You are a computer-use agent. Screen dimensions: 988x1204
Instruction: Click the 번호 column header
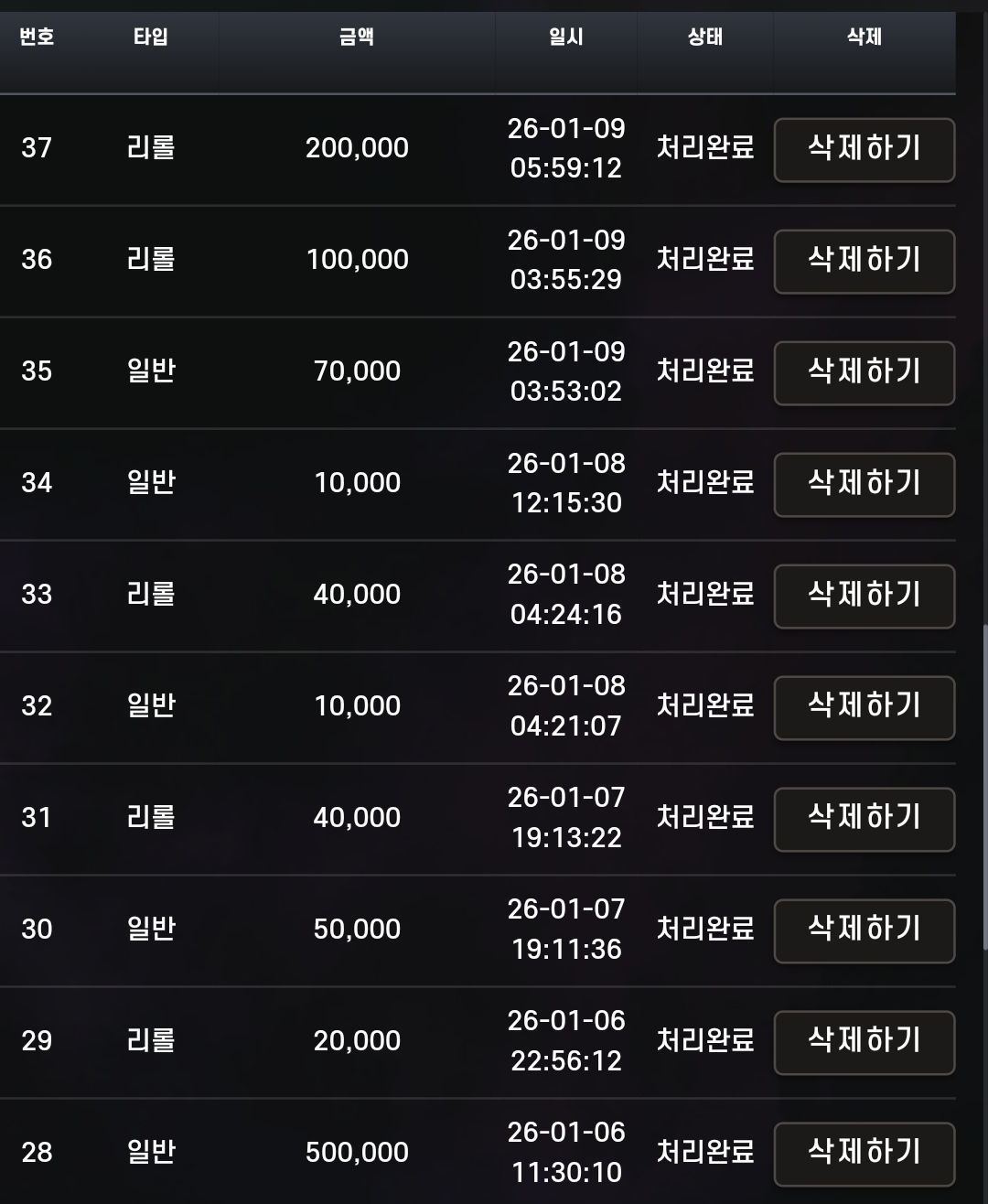click(37, 37)
